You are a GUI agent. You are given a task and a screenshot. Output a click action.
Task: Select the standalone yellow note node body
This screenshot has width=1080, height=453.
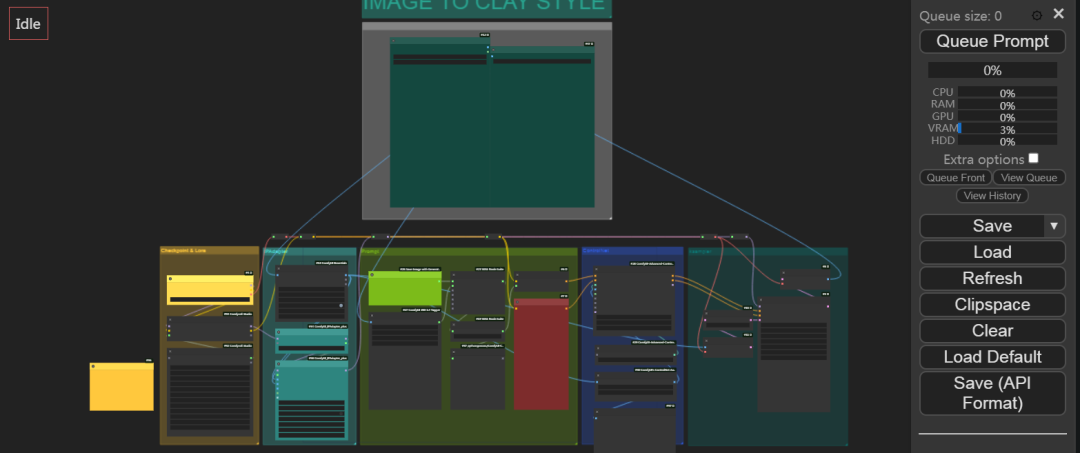[x=121, y=390]
